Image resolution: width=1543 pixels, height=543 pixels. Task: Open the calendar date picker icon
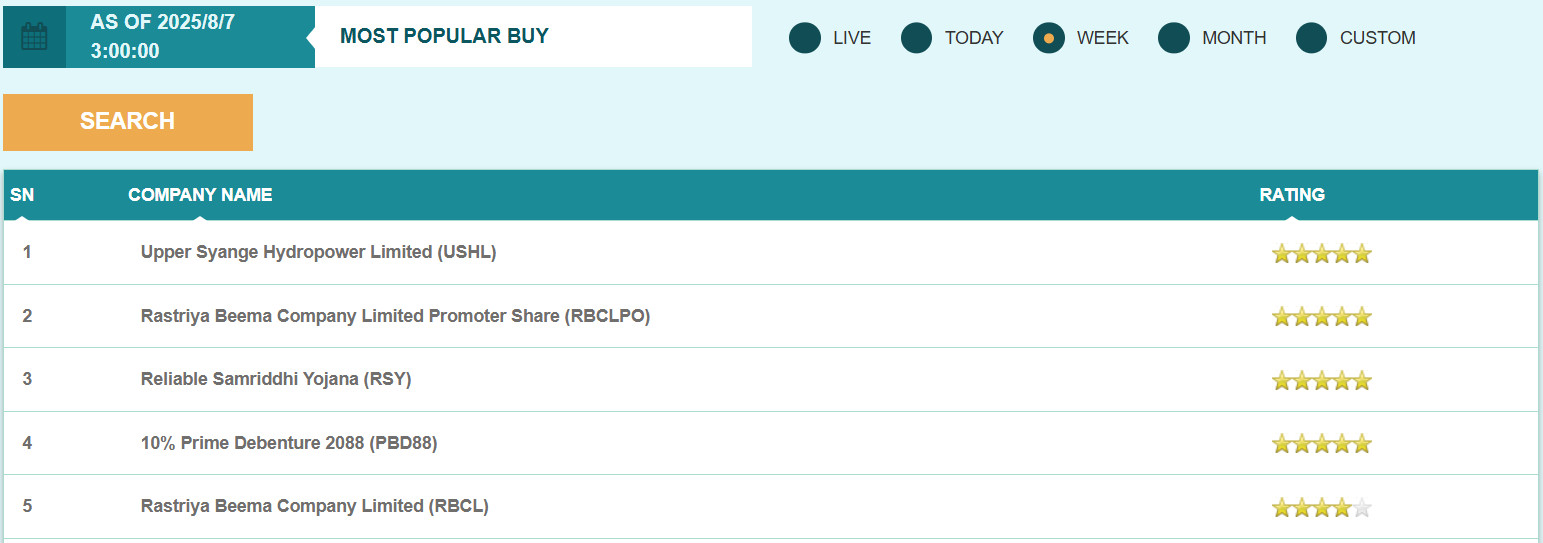(x=34, y=37)
